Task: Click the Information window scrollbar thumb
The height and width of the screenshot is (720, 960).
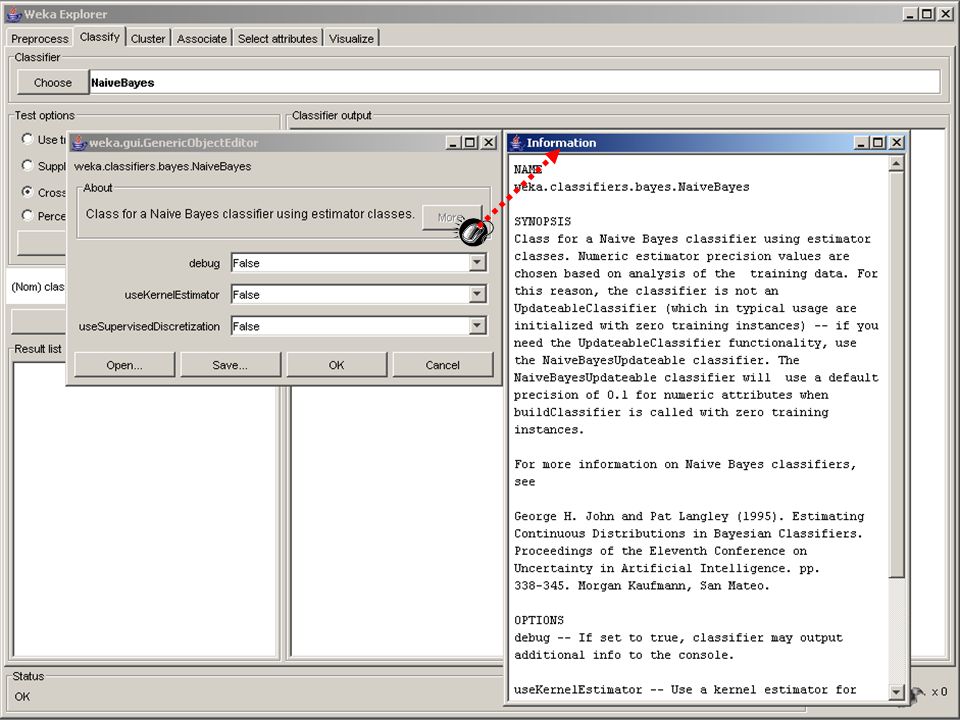Action: point(896,375)
